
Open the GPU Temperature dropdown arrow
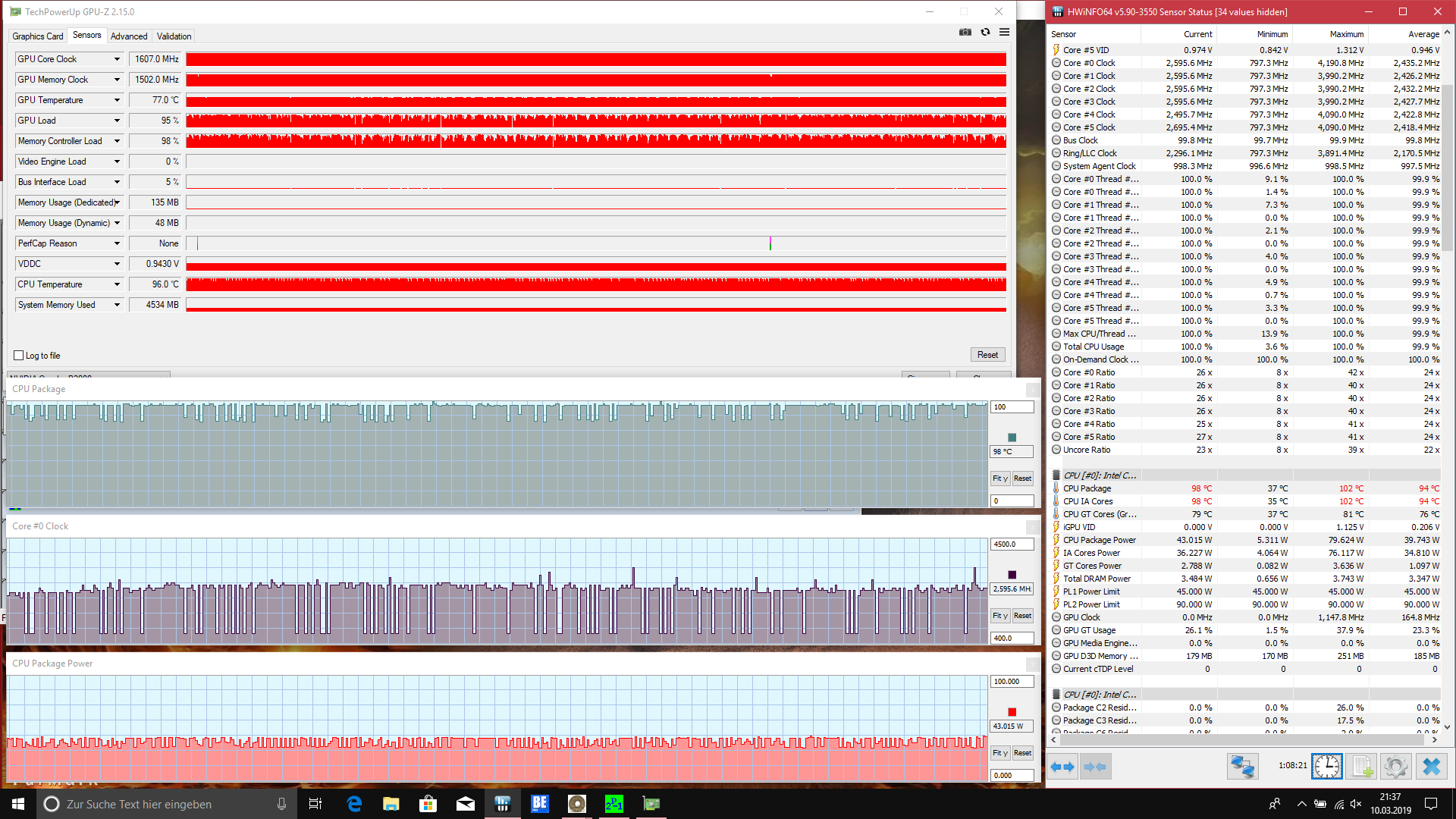click(x=117, y=100)
